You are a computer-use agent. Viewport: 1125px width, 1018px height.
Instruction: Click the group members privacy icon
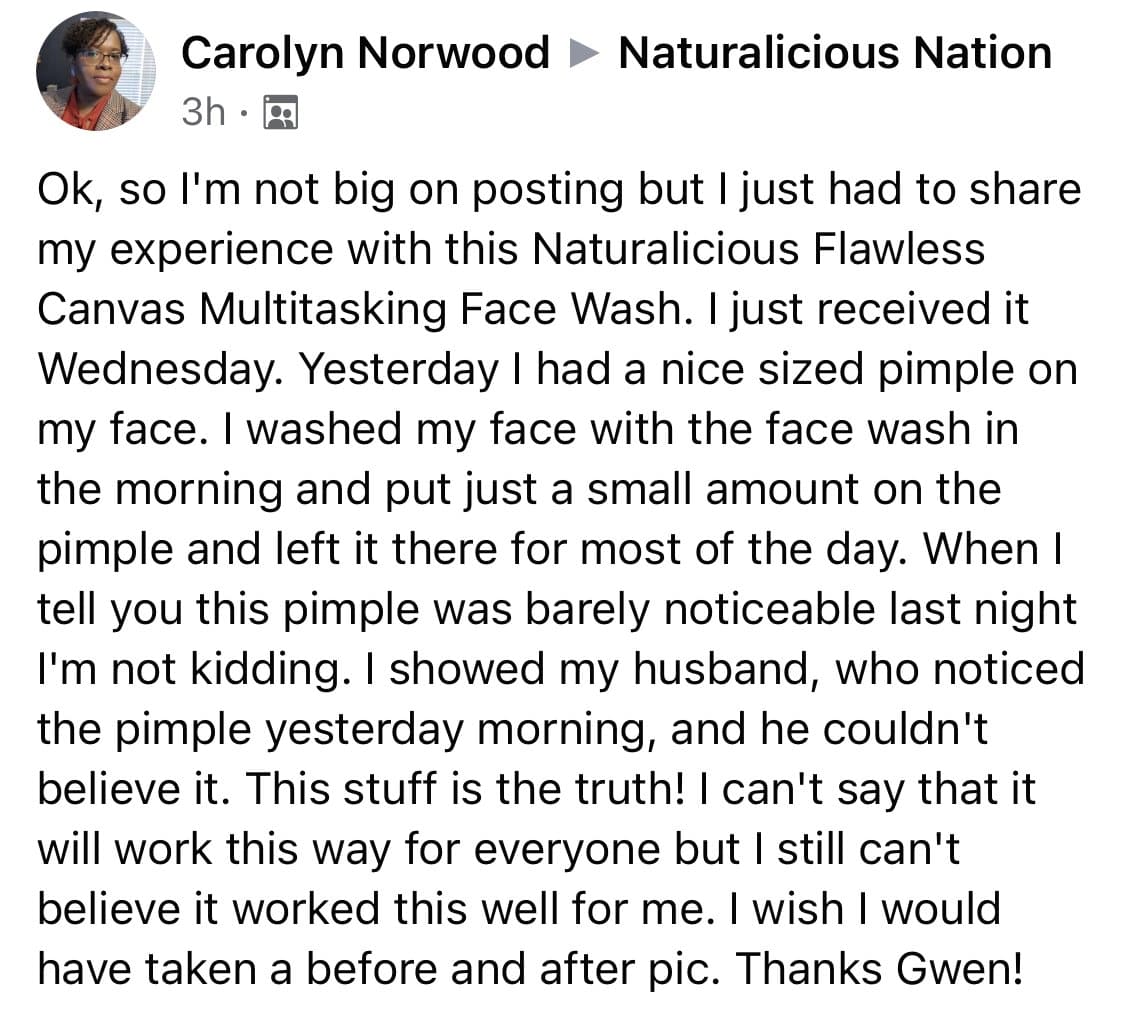pyautogui.click(x=280, y=113)
